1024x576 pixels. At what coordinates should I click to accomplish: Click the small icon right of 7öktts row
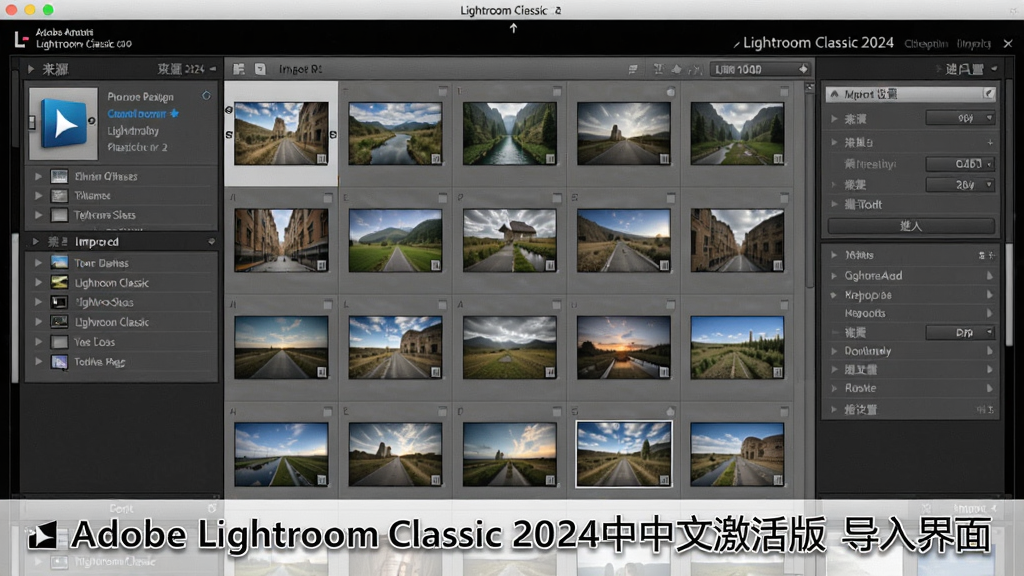click(986, 255)
